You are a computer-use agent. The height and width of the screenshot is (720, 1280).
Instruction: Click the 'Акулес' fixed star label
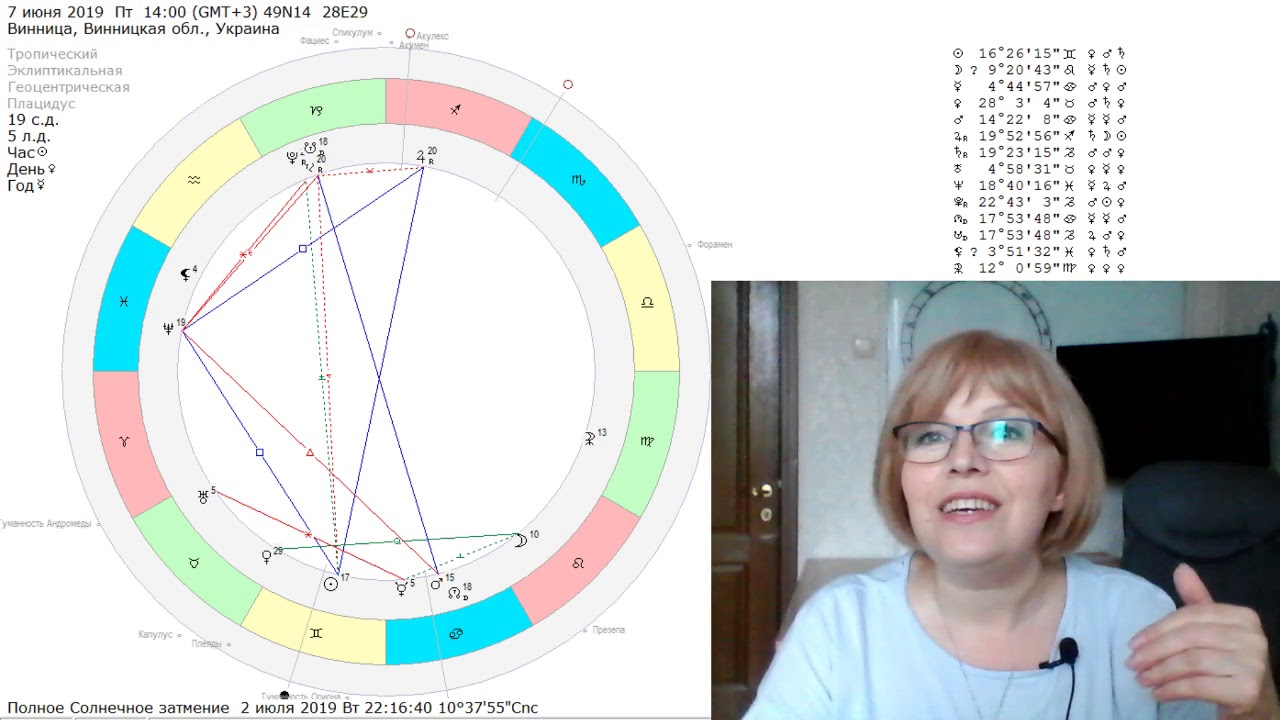[x=432, y=36]
